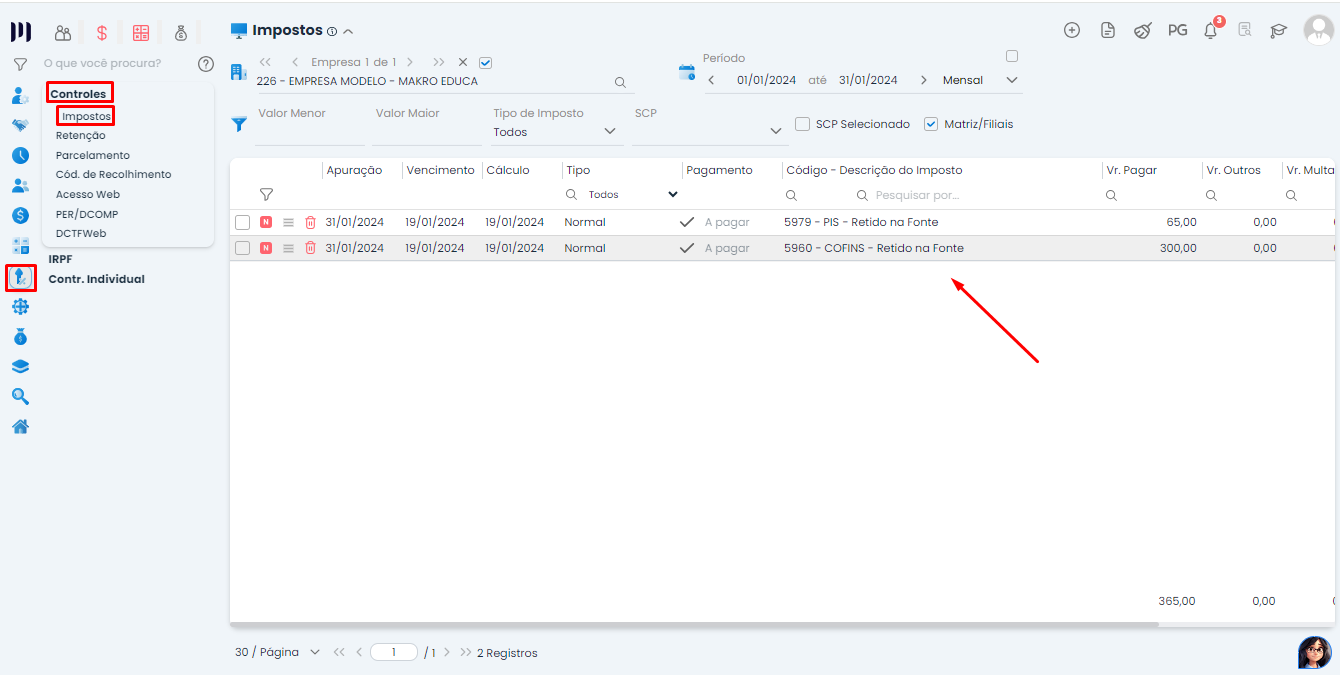Uncheck the Matriz/Filiais checkbox

[x=931, y=124]
